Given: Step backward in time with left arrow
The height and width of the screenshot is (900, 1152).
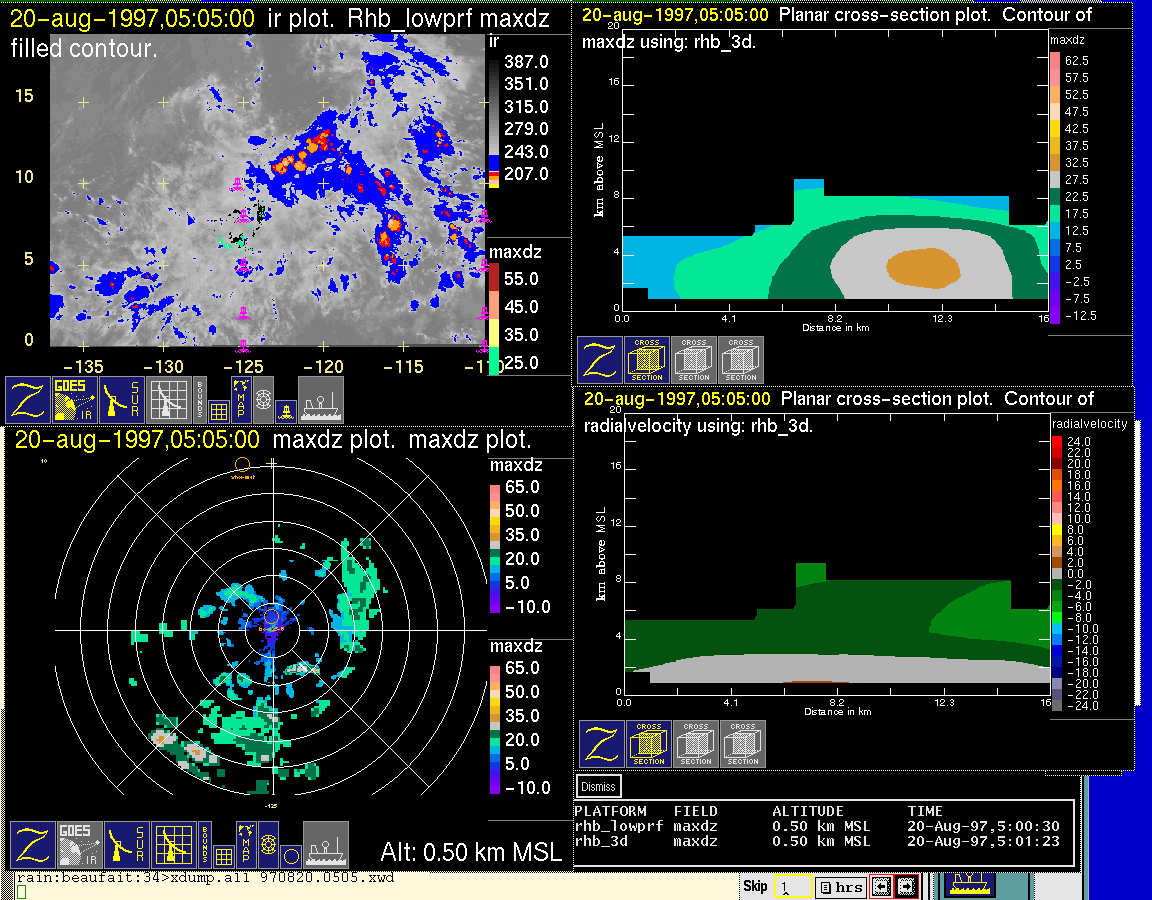Looking at the screenshot, I should coord(880,886).
